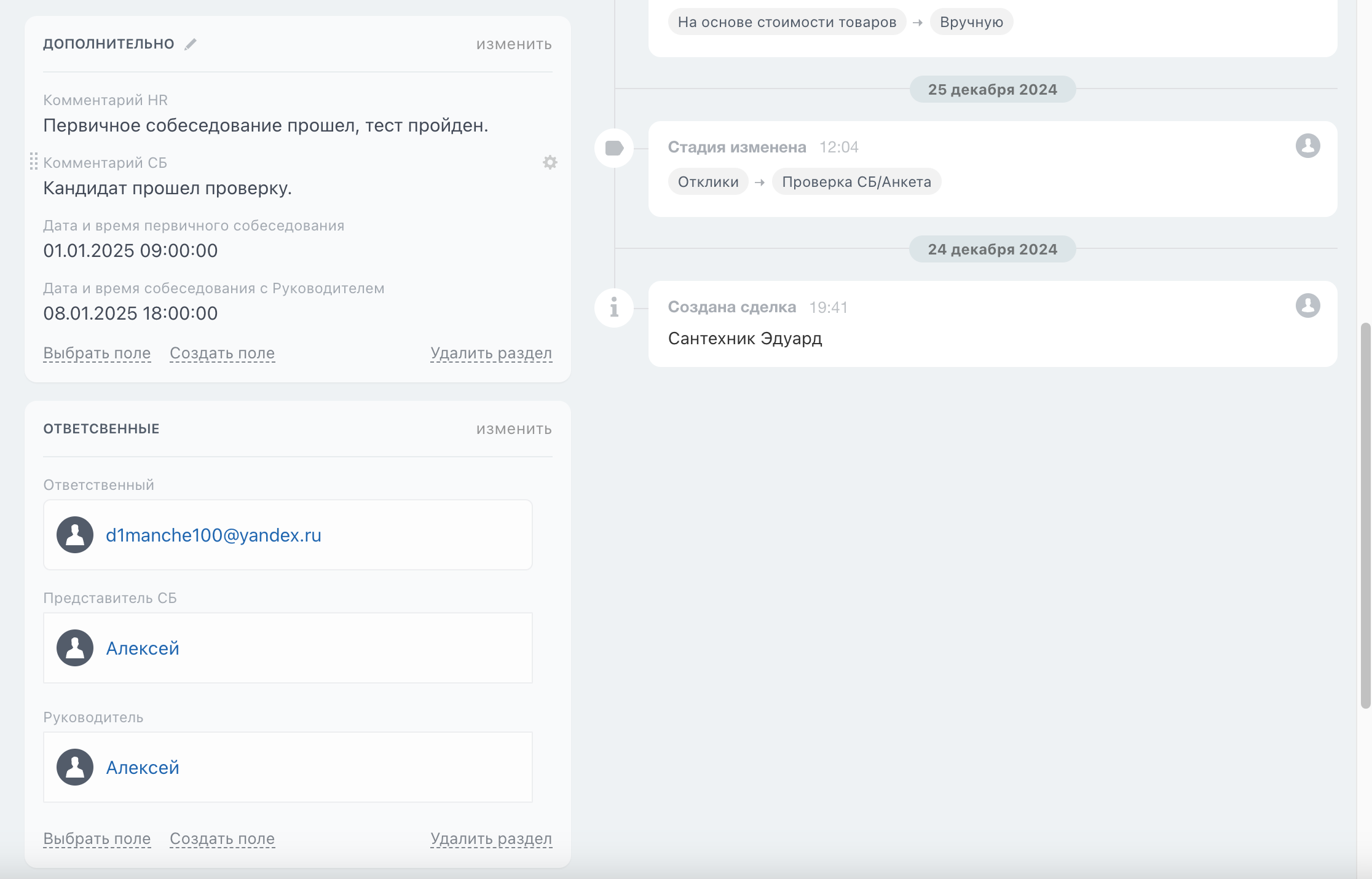1372x879 pixels.
Task: Click user avatar on Создана сделка entry
Action: (x=1307, y=305)
